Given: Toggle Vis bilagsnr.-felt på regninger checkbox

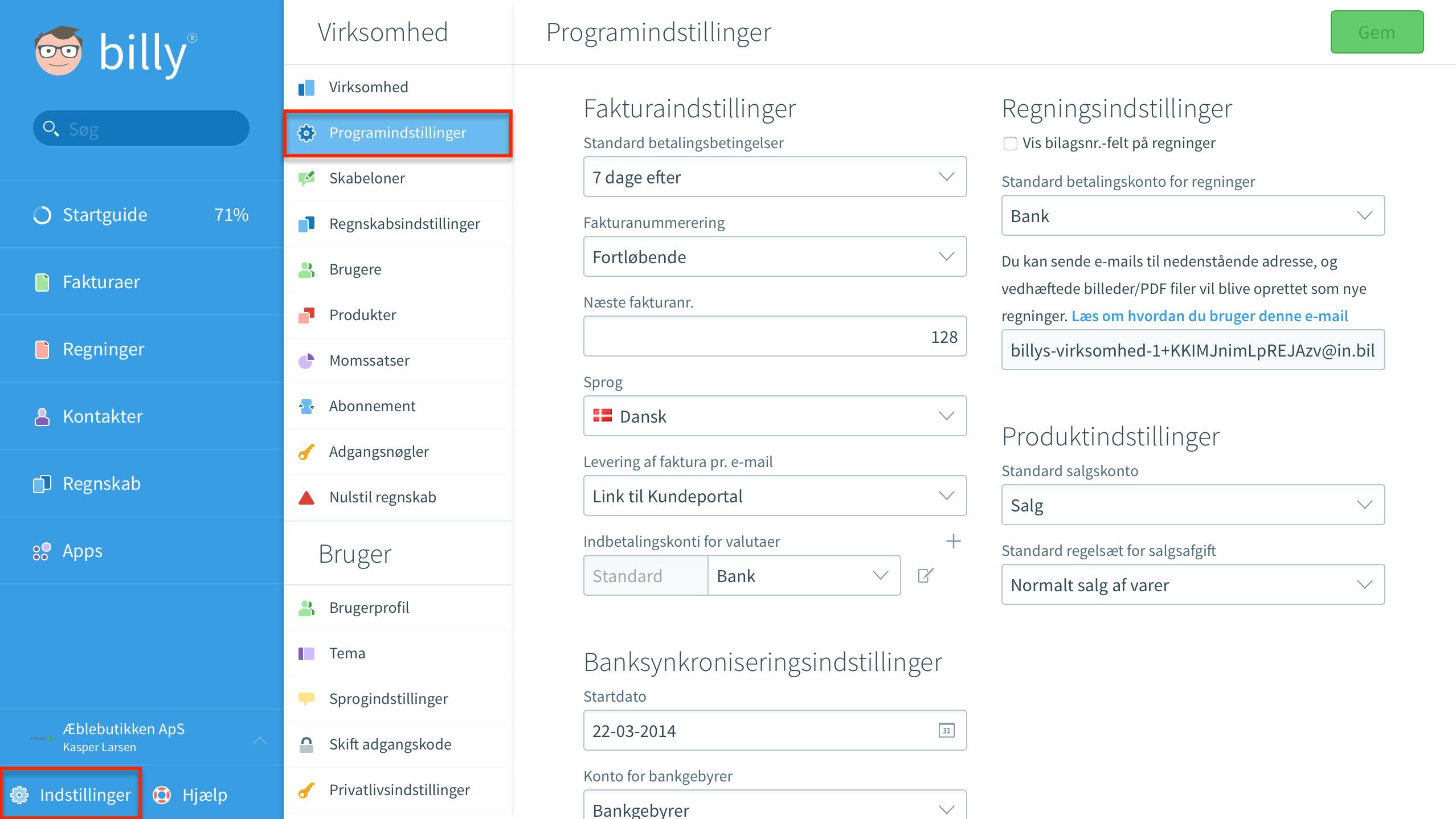Looking at the screenshot, I should click(x=1010, y=143).
